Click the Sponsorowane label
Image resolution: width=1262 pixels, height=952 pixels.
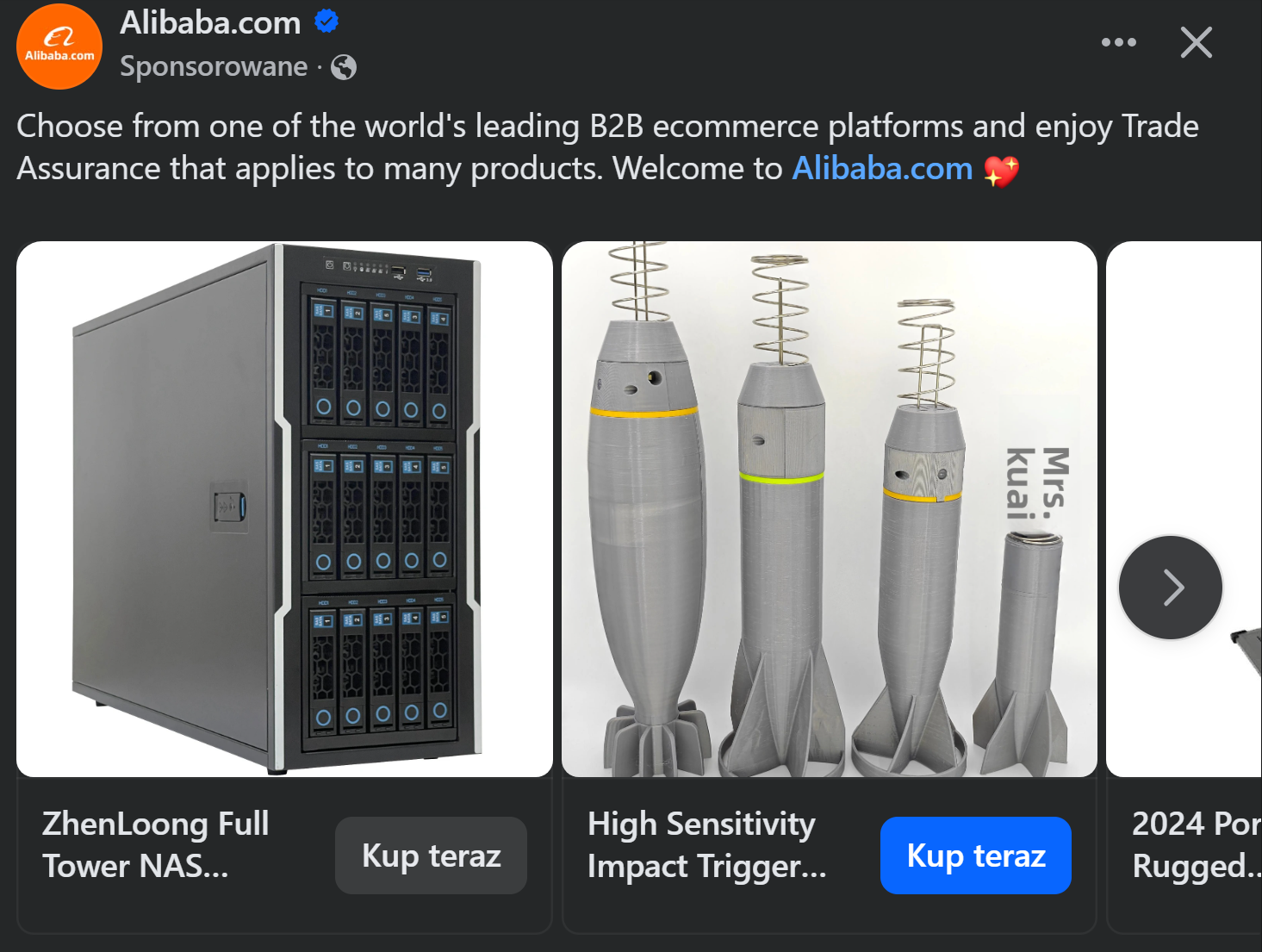[x=214, y=66]
